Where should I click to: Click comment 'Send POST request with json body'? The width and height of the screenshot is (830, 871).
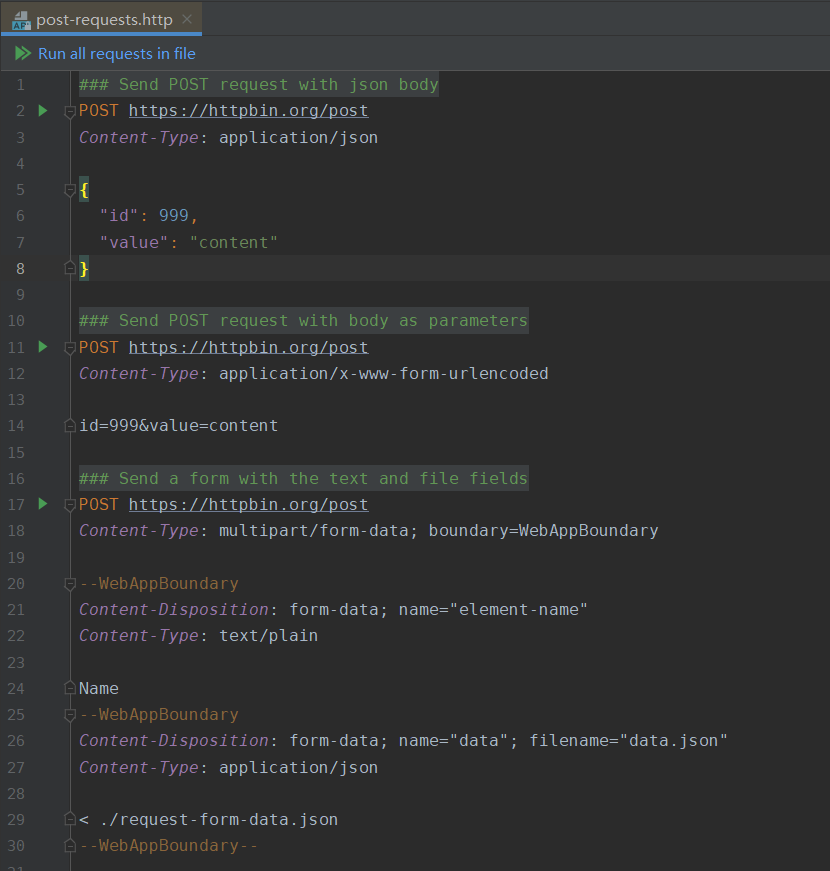[259, 84]
